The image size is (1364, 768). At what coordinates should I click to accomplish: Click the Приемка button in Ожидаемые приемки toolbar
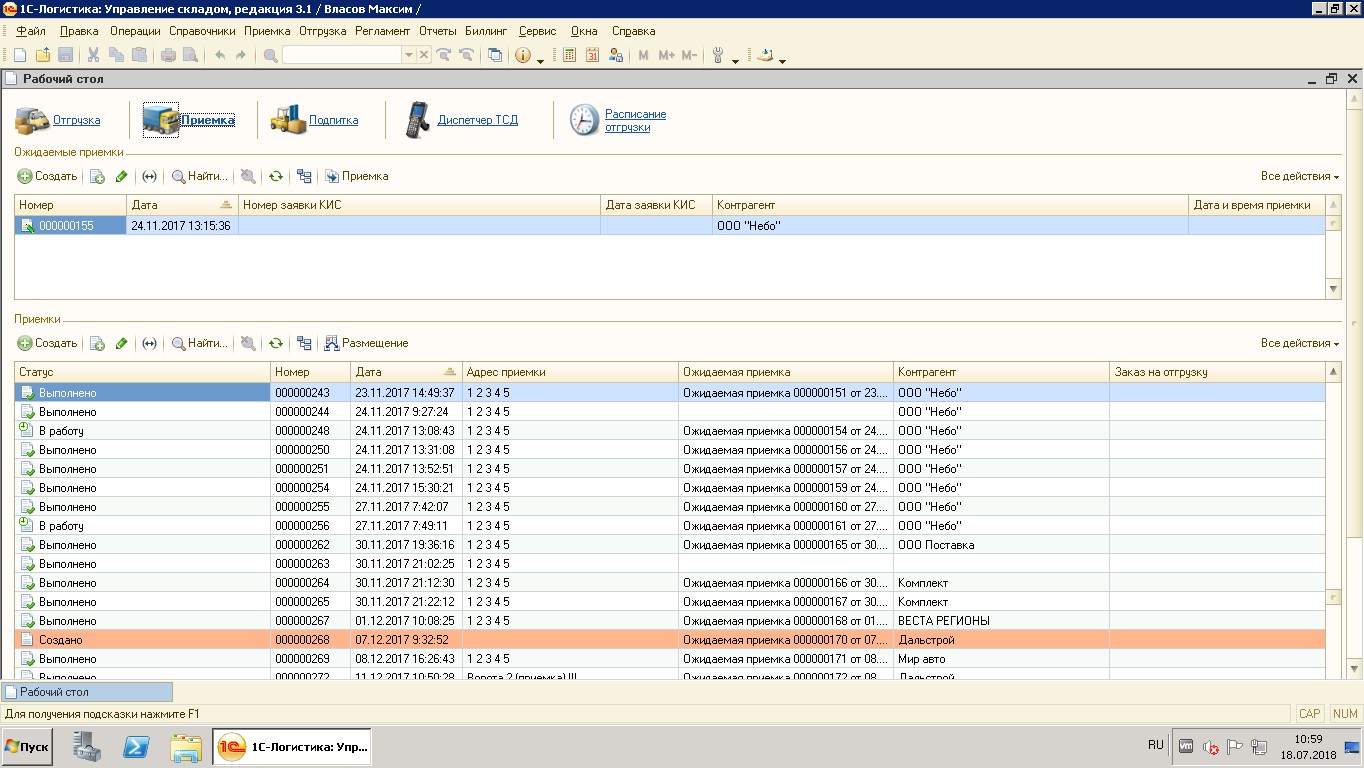pyautogui.click(x=357, y=176)
